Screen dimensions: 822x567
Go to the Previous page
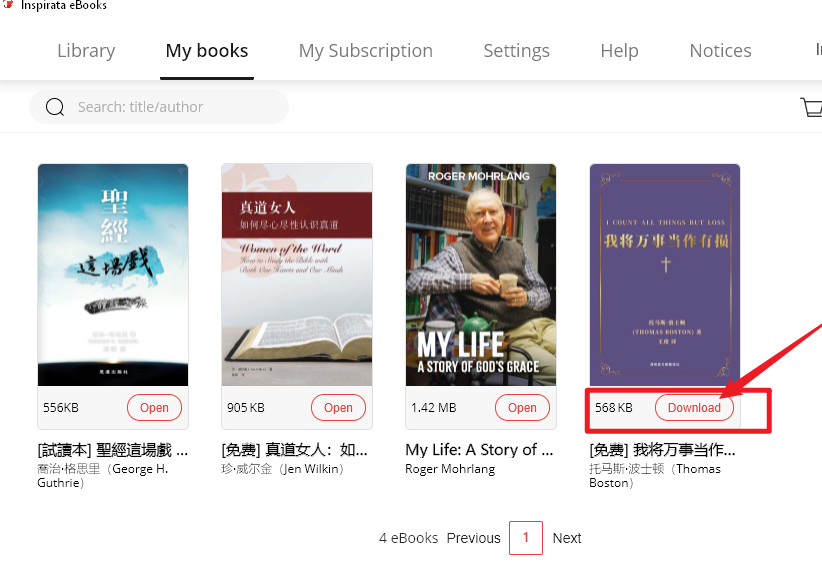(x=473, y=538)
